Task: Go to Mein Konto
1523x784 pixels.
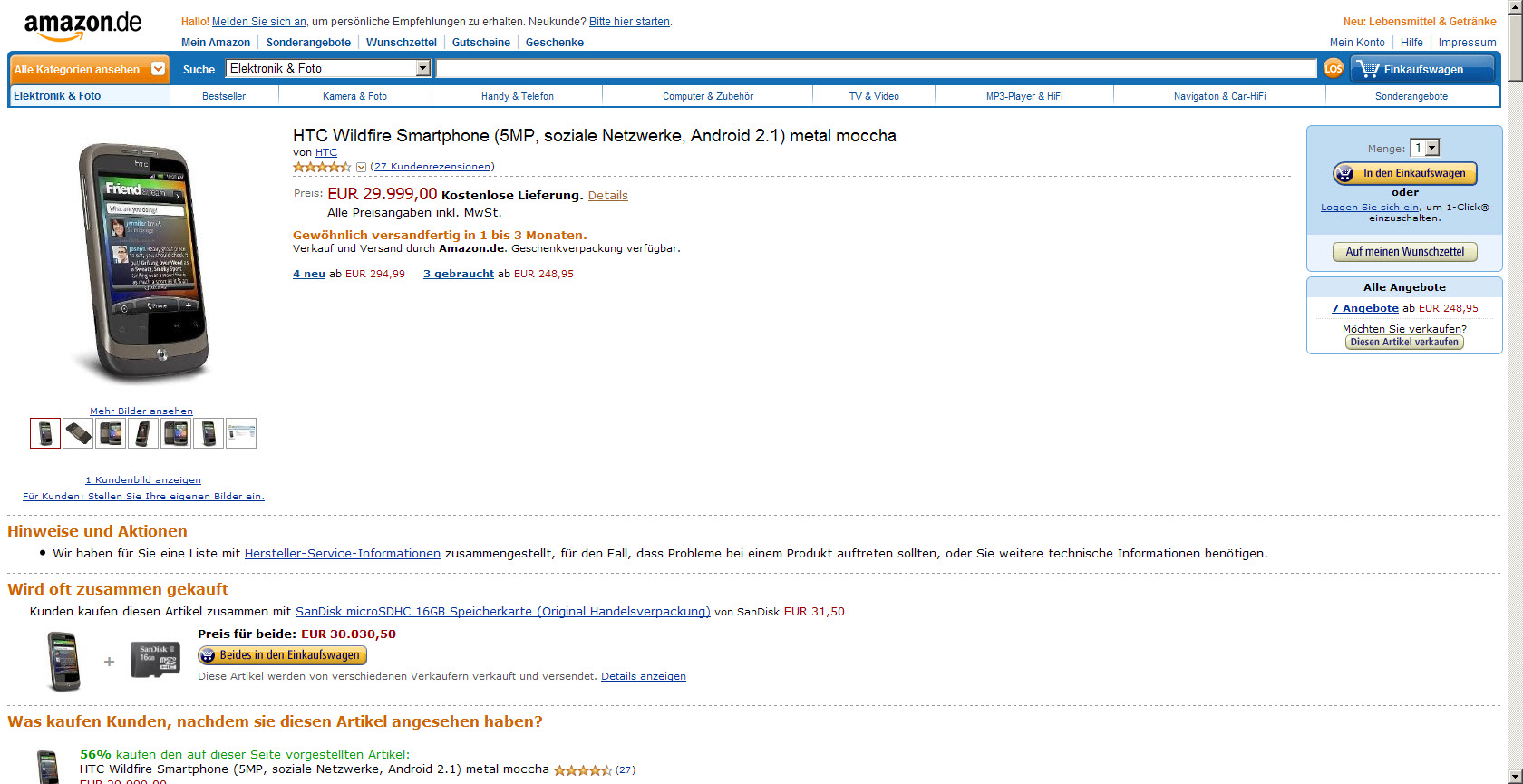Action: (1357, 43)
